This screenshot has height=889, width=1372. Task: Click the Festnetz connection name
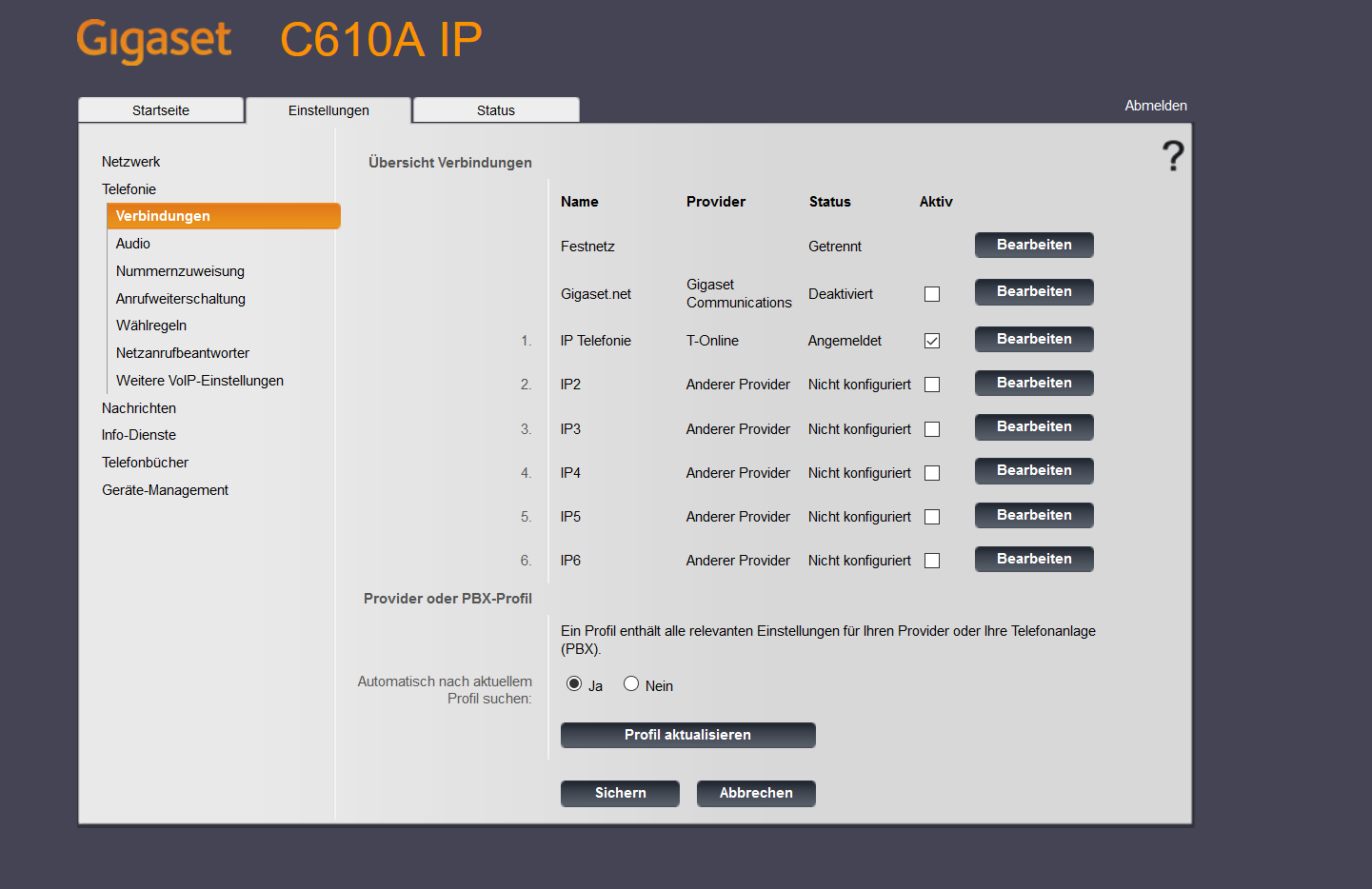tap(587, 247)
